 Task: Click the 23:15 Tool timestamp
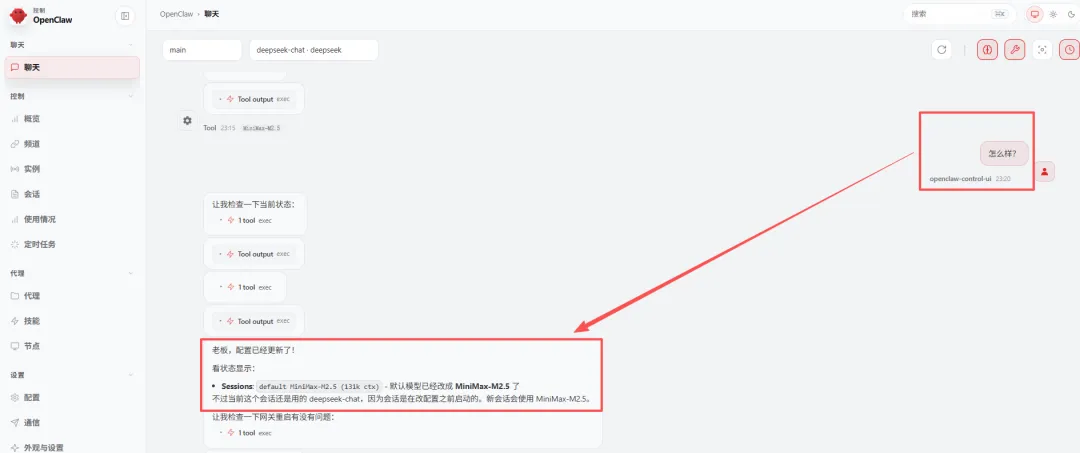pyautogui.click(x=228, y=128)
